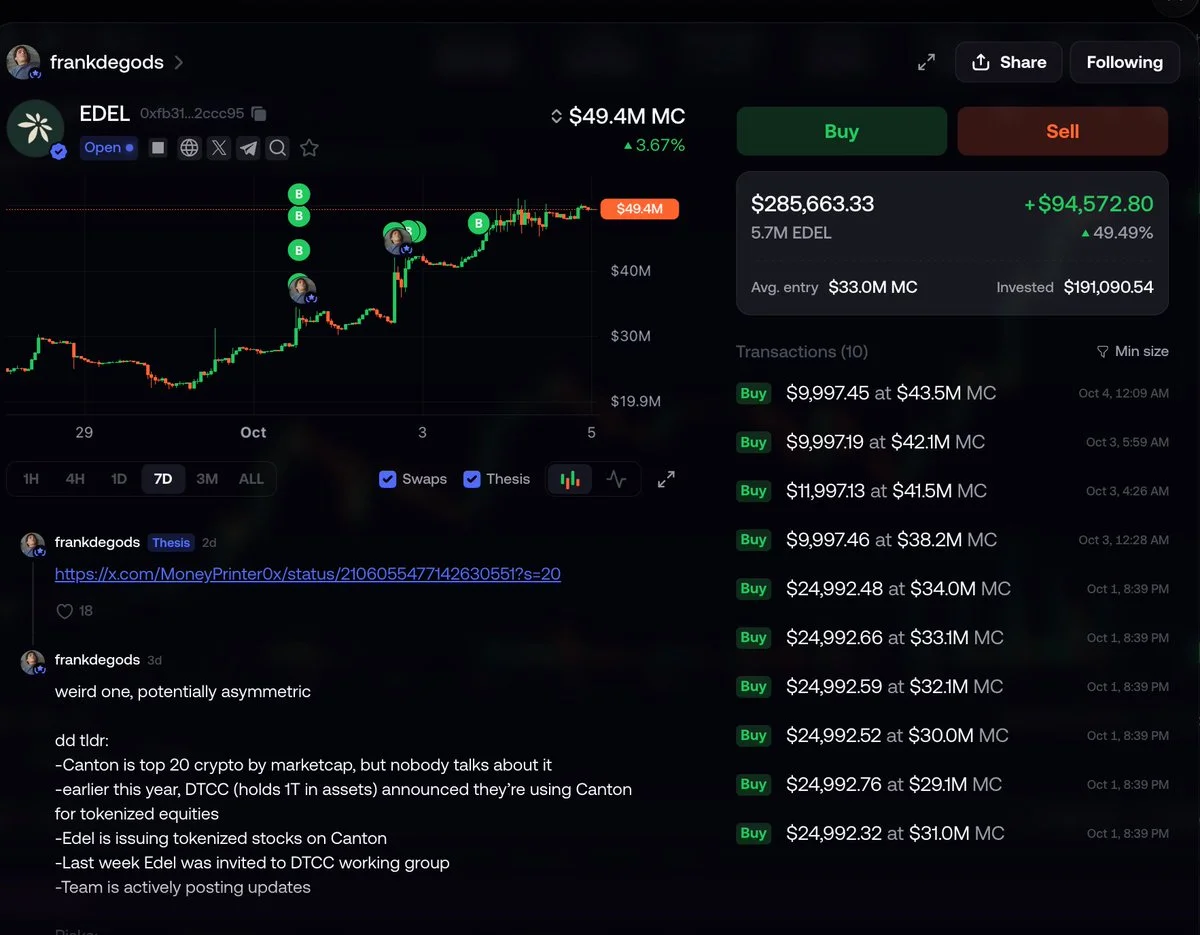Select the $9,997.19 at $42.1M MC transaction

click(952, 442)
